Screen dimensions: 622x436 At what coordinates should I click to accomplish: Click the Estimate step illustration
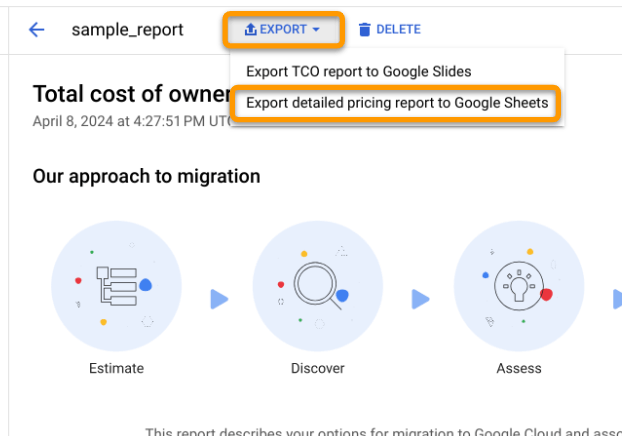(117, 286)
